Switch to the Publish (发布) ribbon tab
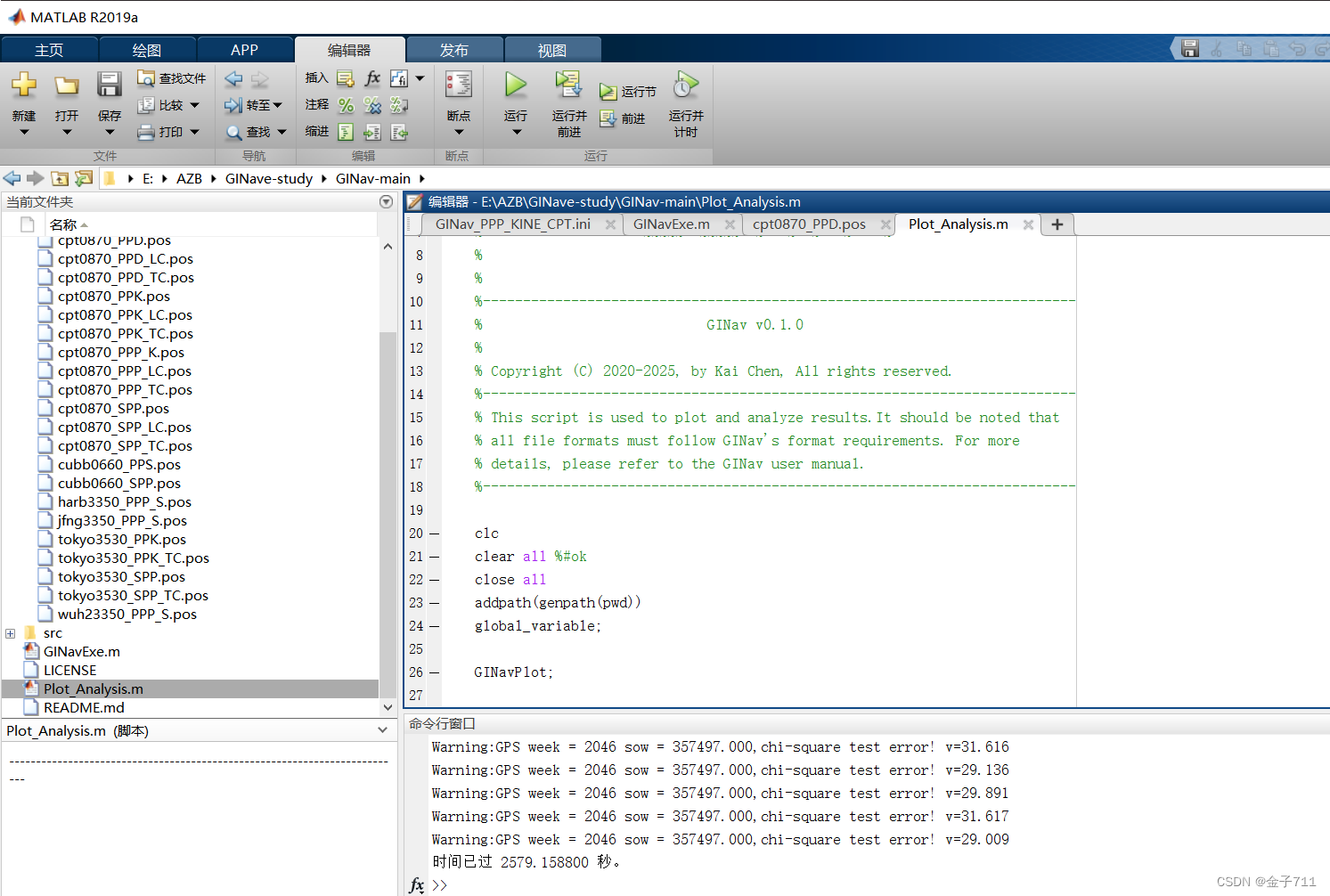The height and width of the screenshot is (896, 1330). point(454,50)
